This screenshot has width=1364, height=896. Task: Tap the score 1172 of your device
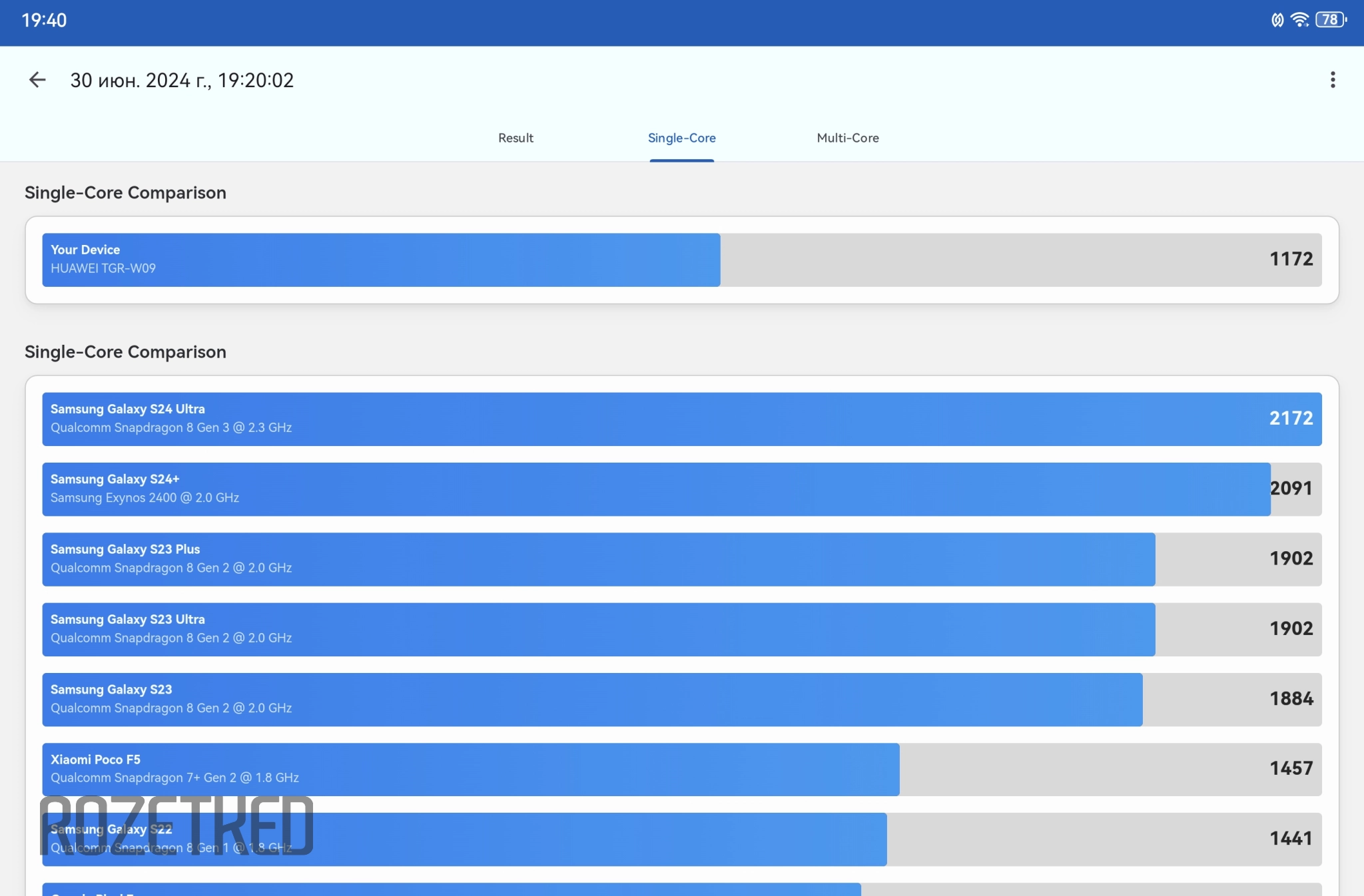[1290, 259]
